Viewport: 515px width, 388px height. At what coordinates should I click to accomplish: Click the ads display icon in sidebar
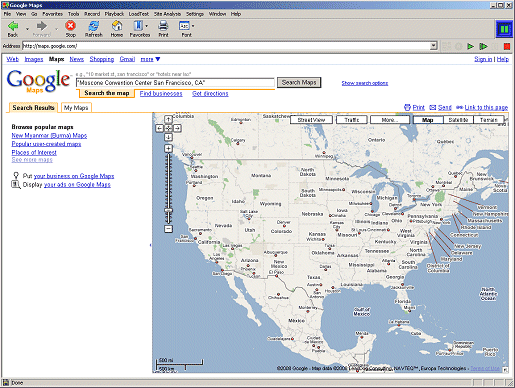click(16, 184)
